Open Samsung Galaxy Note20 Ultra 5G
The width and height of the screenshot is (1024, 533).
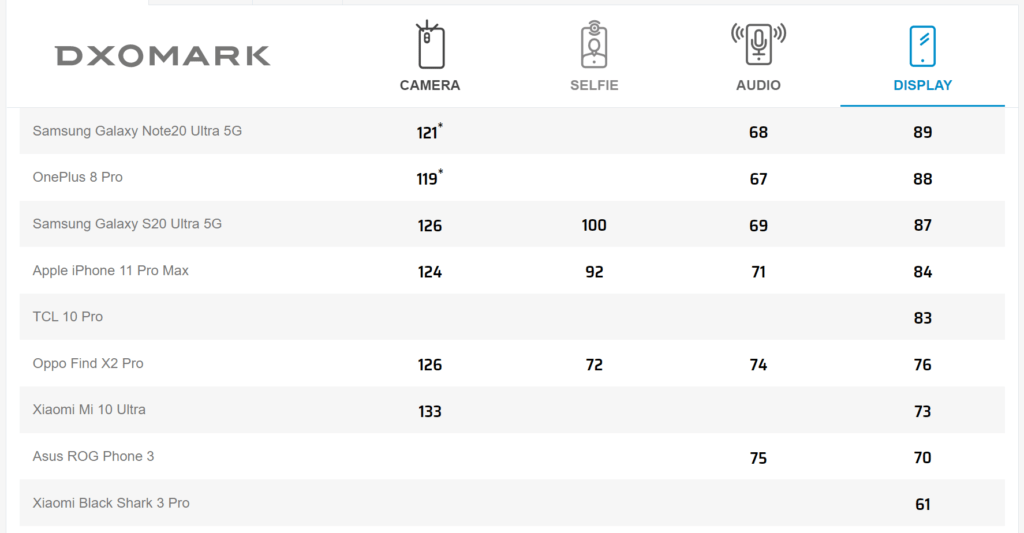point(137,131)
